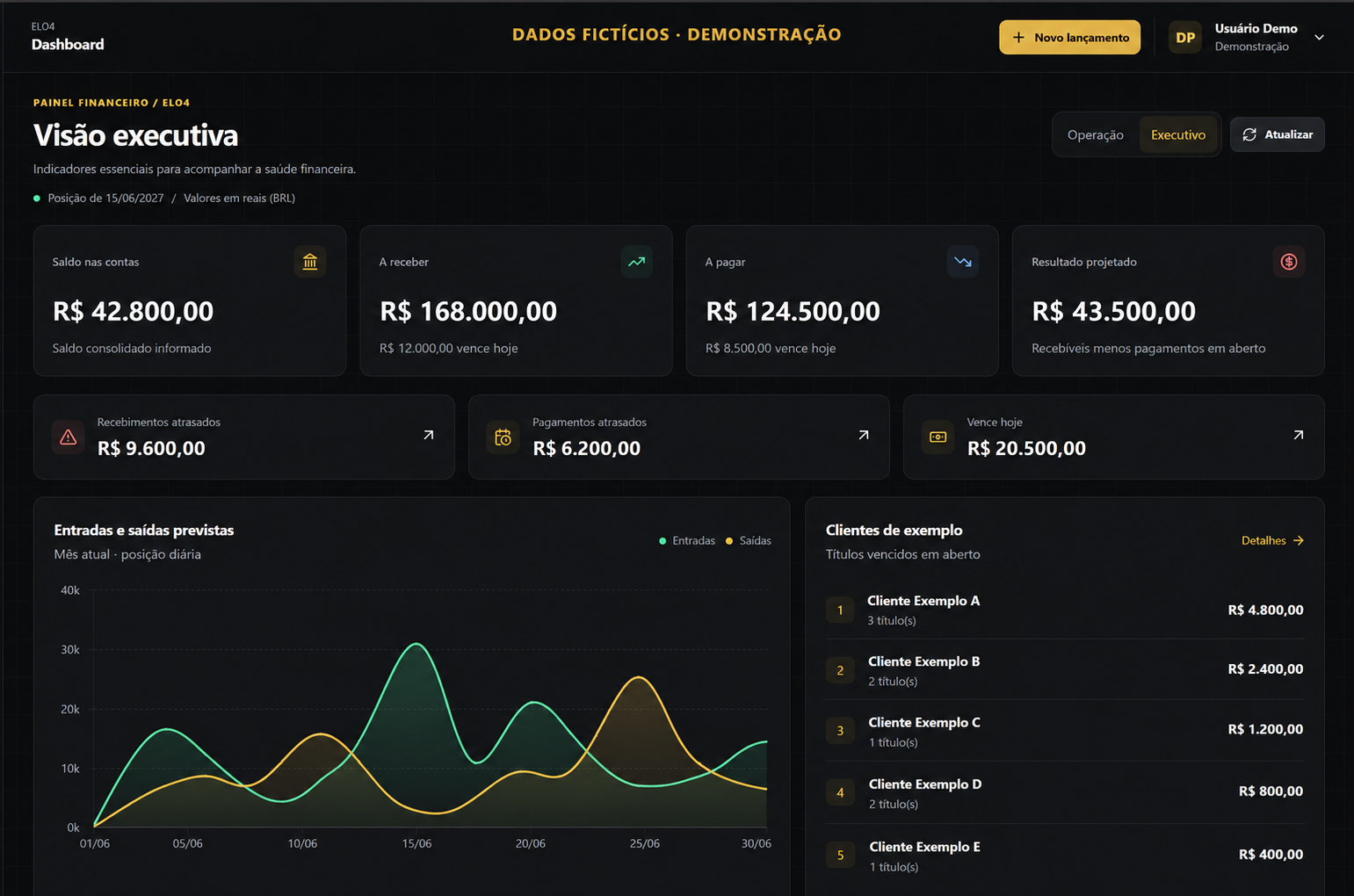Open Vence hoje via its arrow icon
Viewport: 1354px width, 896px height.
(1299, 435)
